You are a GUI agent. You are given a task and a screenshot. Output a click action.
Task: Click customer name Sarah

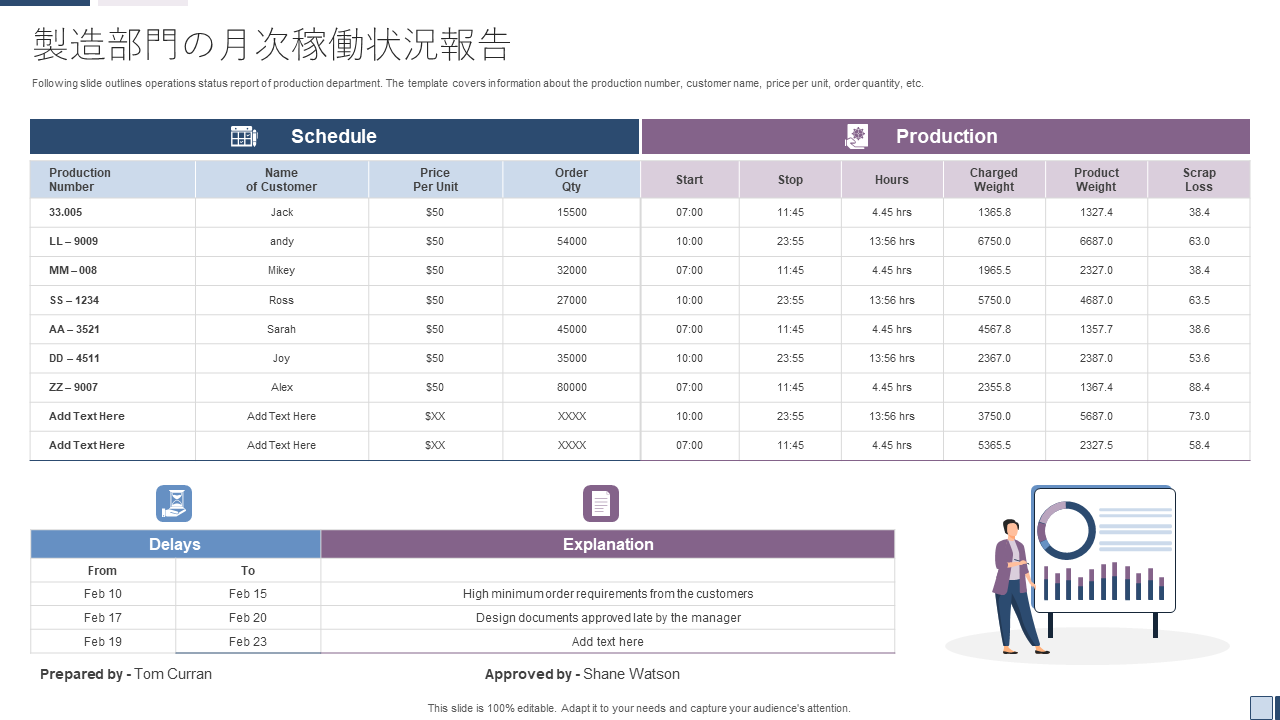[x=282, y=329]
